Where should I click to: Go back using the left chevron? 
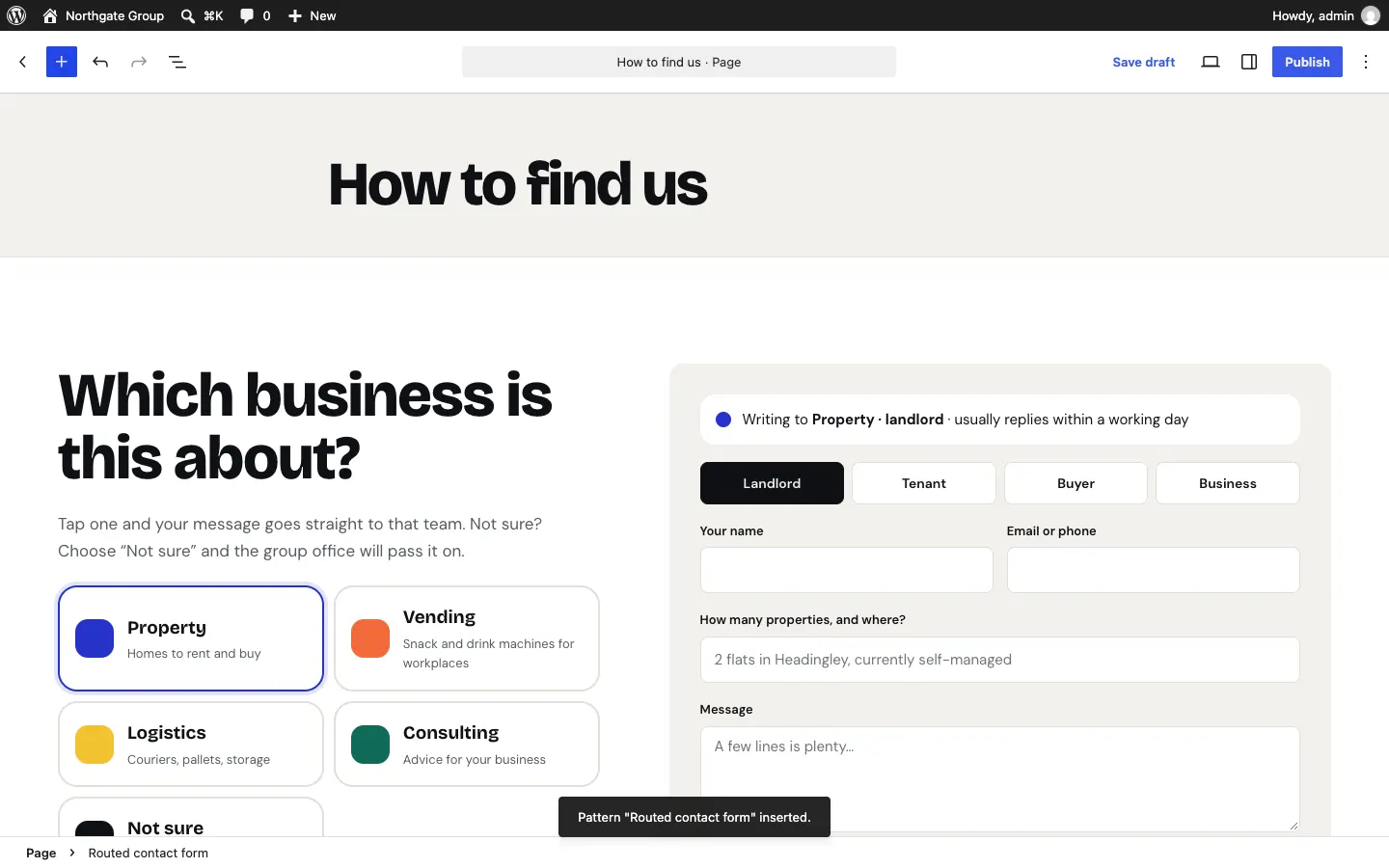coord(23,62)
